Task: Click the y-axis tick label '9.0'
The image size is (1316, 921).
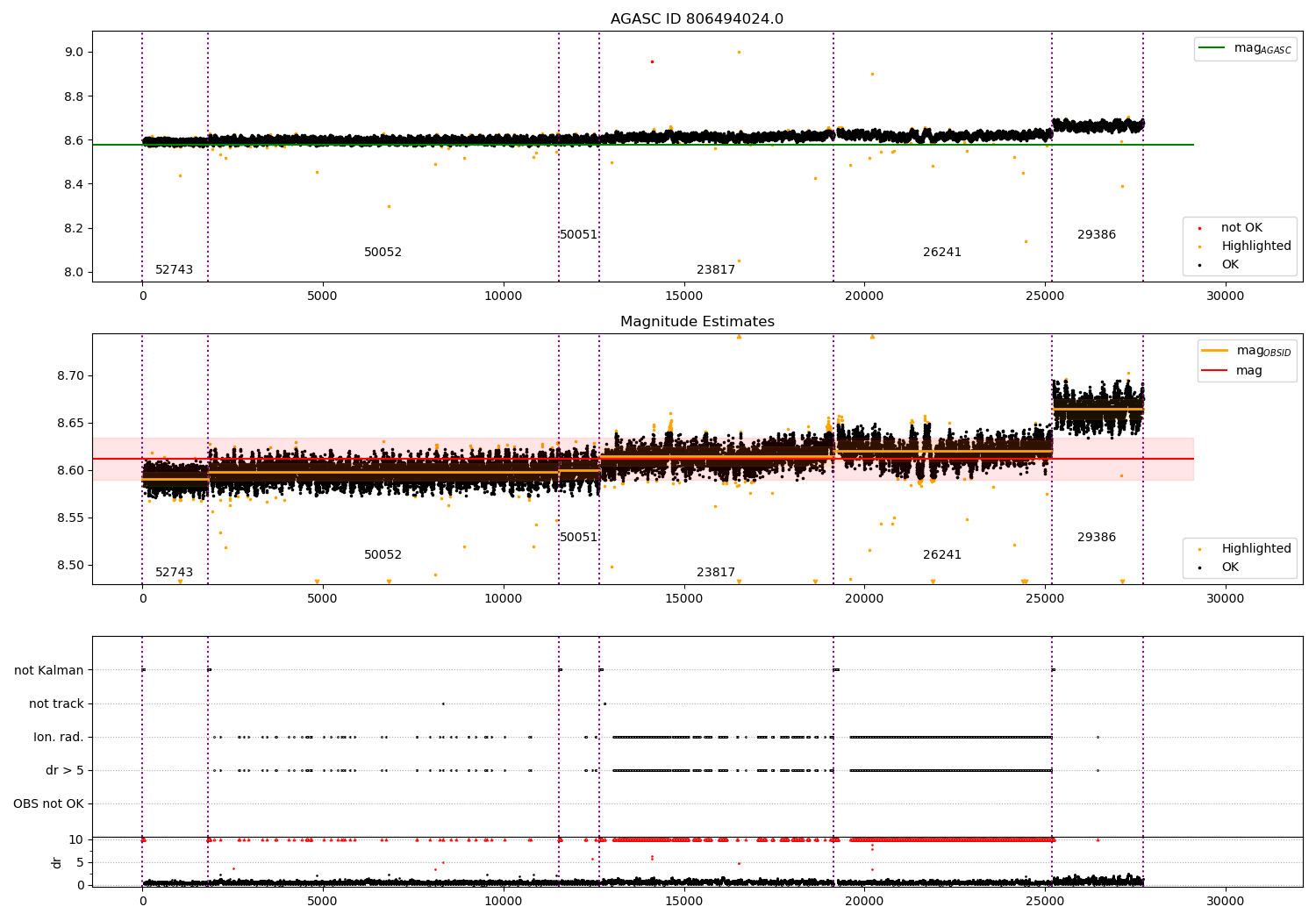Action: pos(74,53)
